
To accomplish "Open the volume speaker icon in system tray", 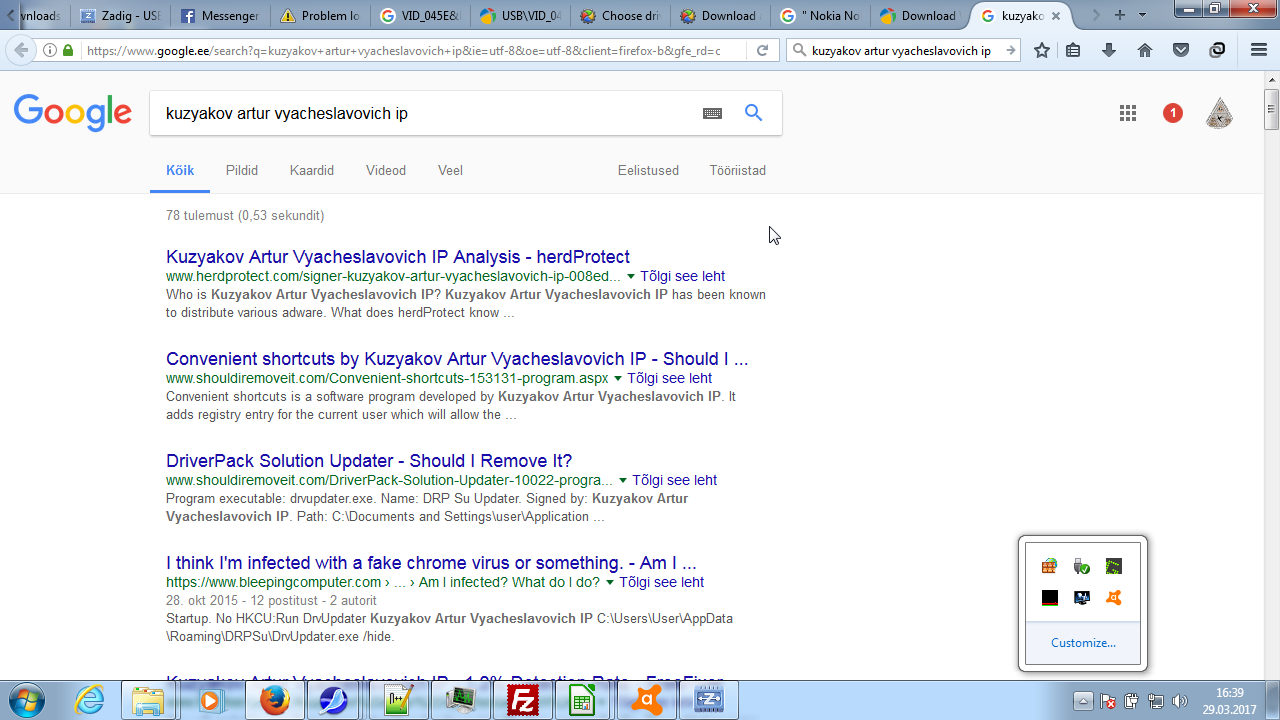I will (x=1179, y=701).
